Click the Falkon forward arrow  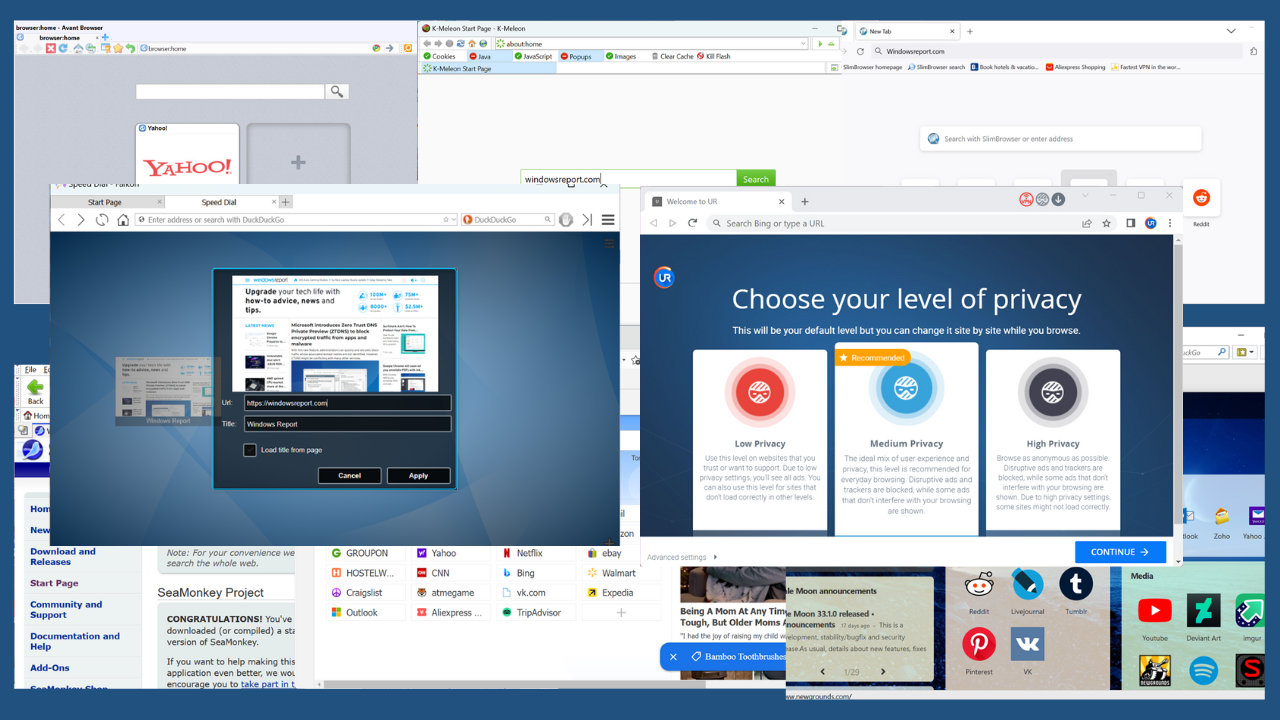click(x=81, y=220)
